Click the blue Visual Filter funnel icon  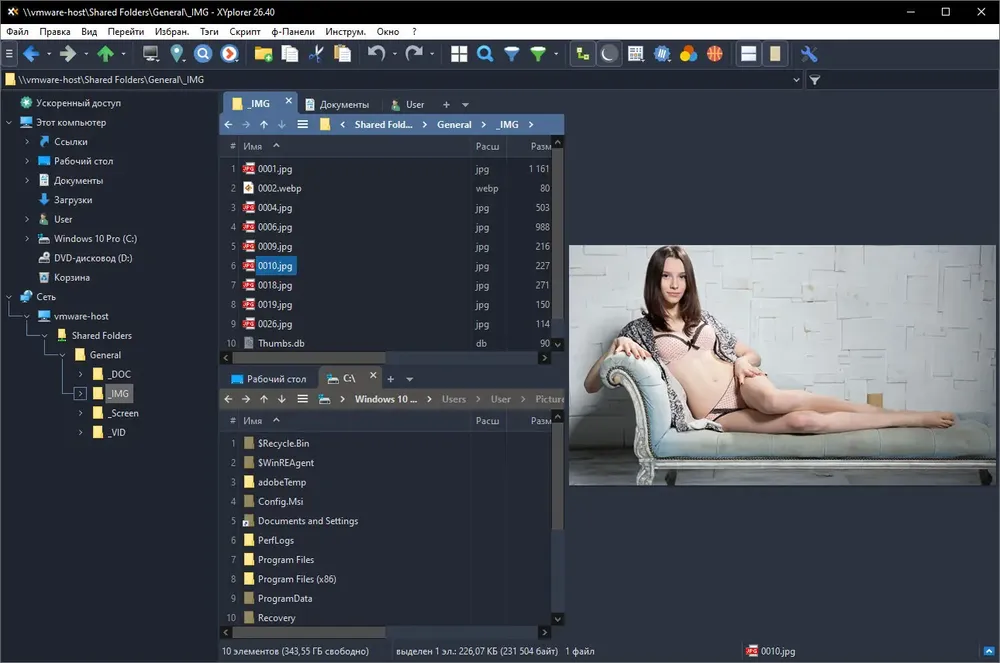tap(511, 54)
